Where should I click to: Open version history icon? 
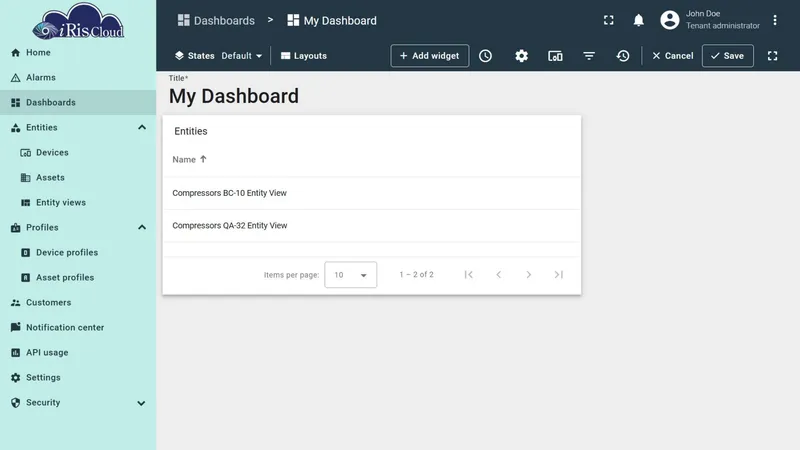(x=622, y=56)
